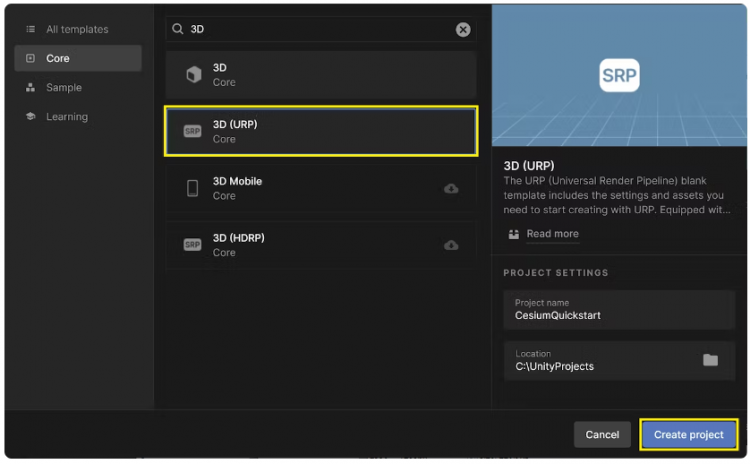
Task: Browse location using the folder icon
Action: tap(710, 360)
